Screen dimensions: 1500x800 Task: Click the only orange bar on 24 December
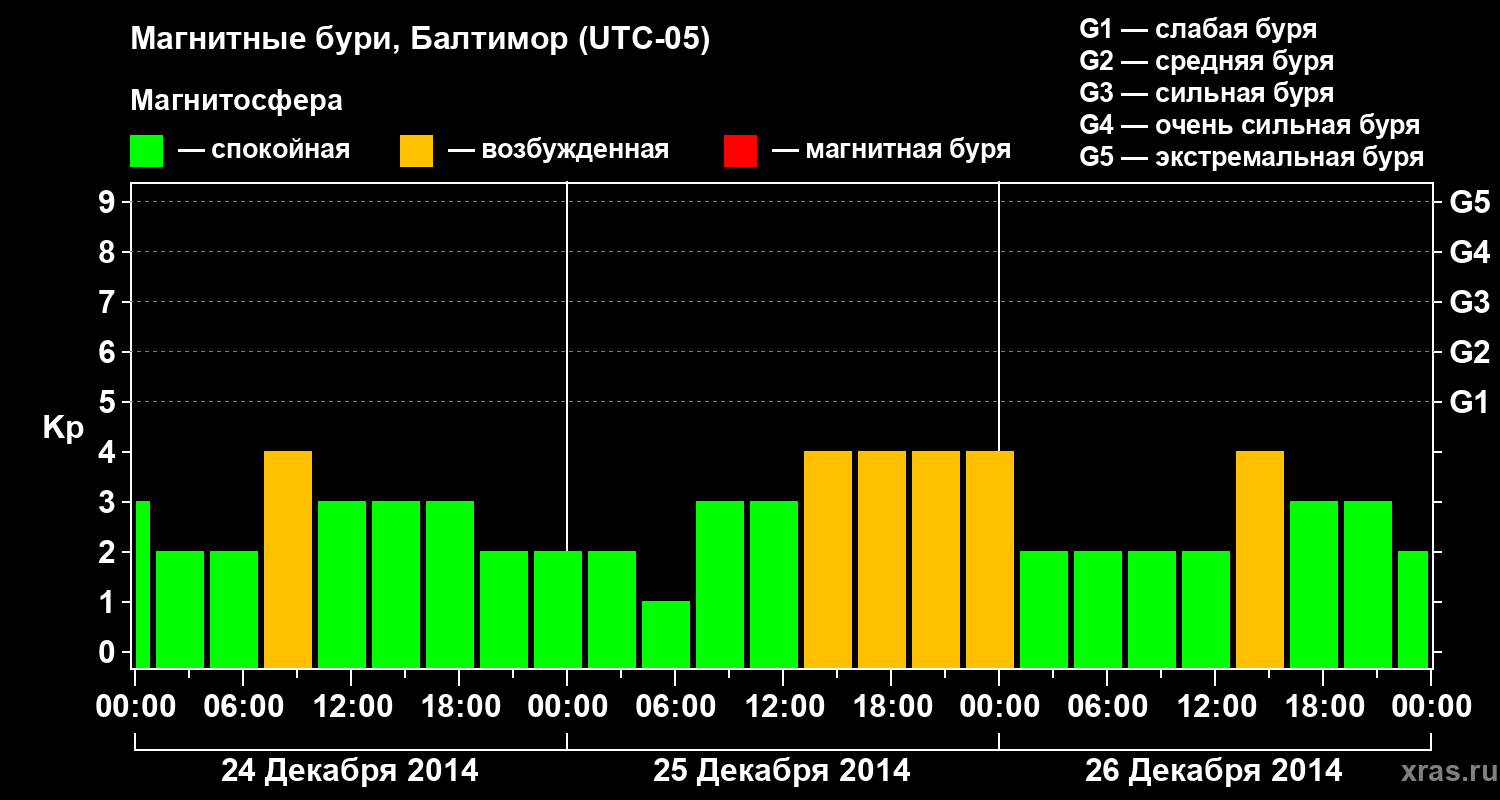pyautogui.click(x=288, y=559)
